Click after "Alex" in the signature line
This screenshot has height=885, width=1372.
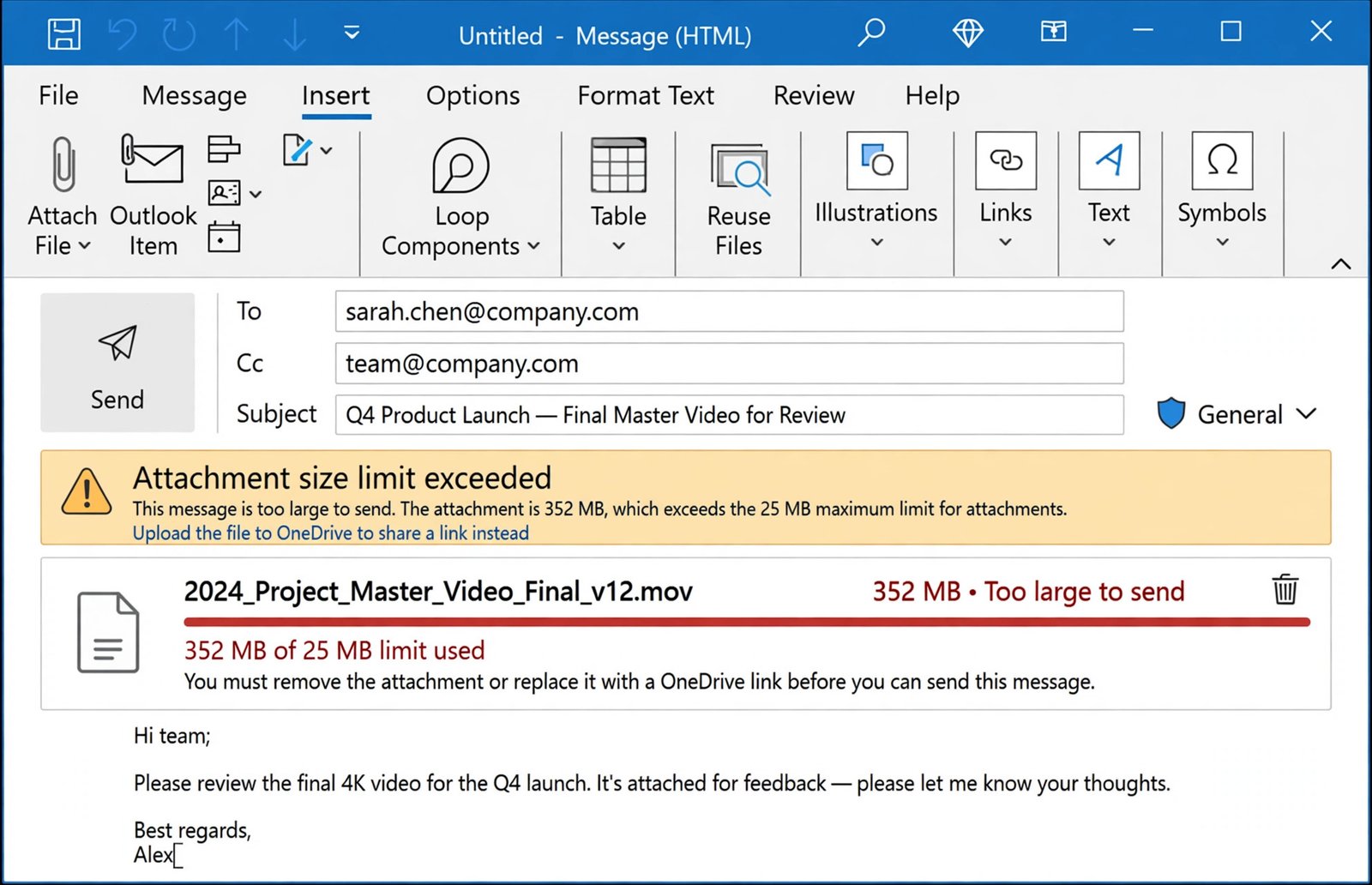tap(175, 855)
